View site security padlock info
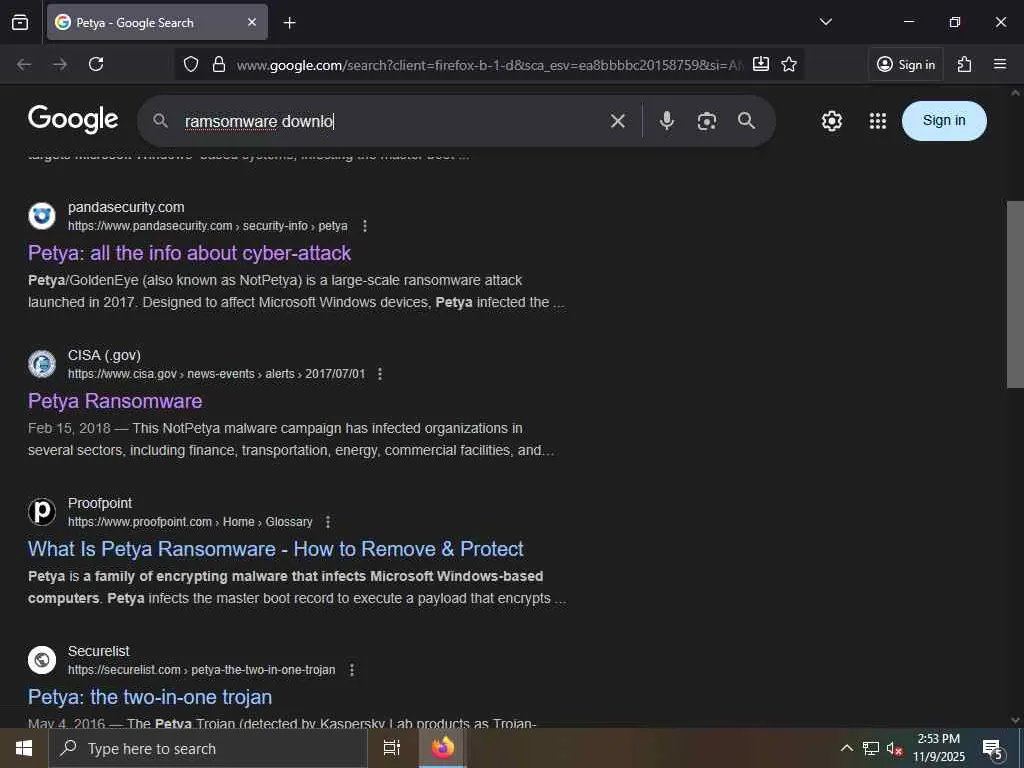1024x768 pixels. pyautogui.click(x=219, y=64)
